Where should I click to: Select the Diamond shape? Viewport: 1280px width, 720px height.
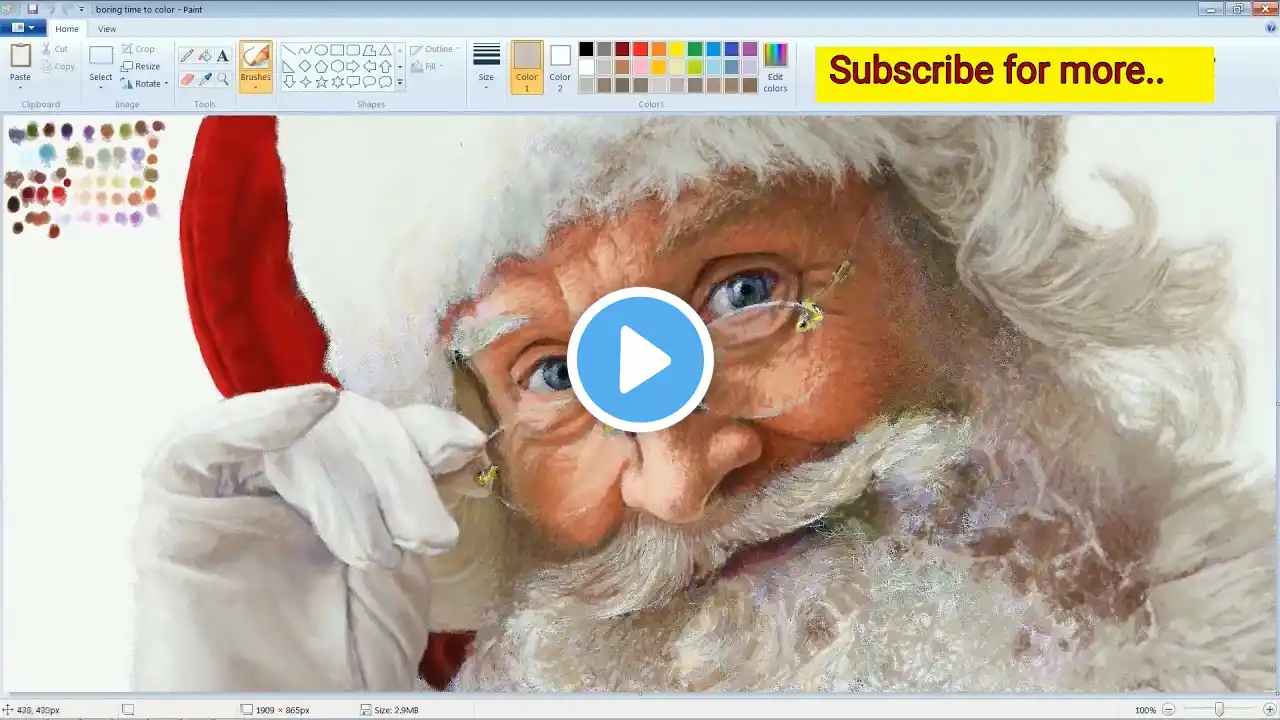[x=305, y=66]
